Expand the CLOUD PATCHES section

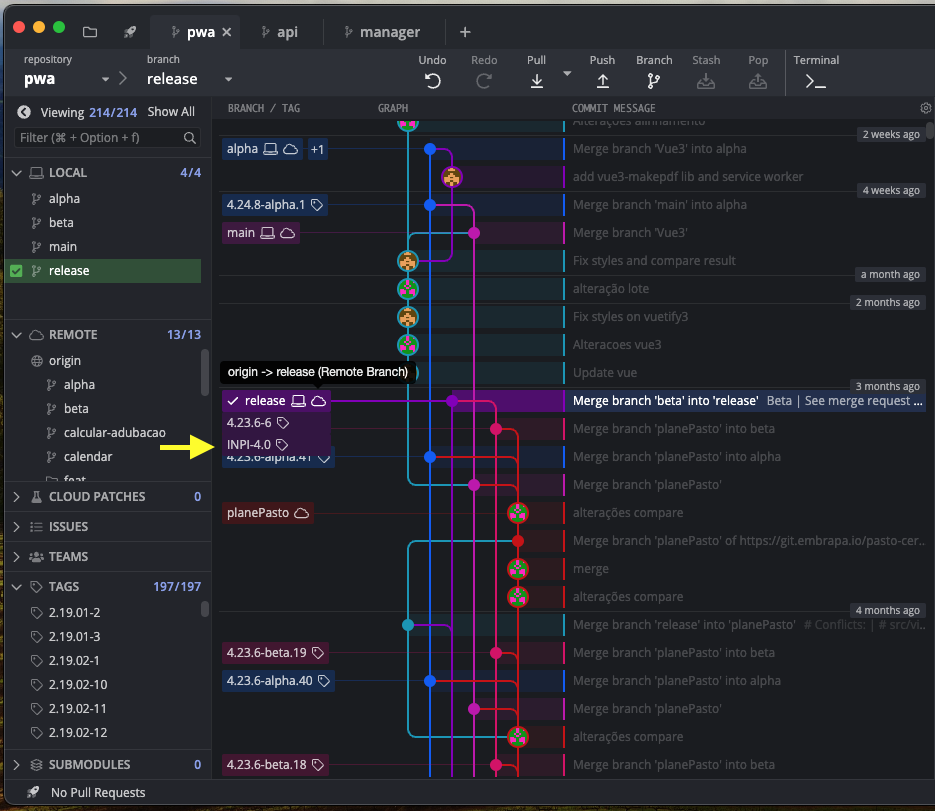click(x=17, y=497)
